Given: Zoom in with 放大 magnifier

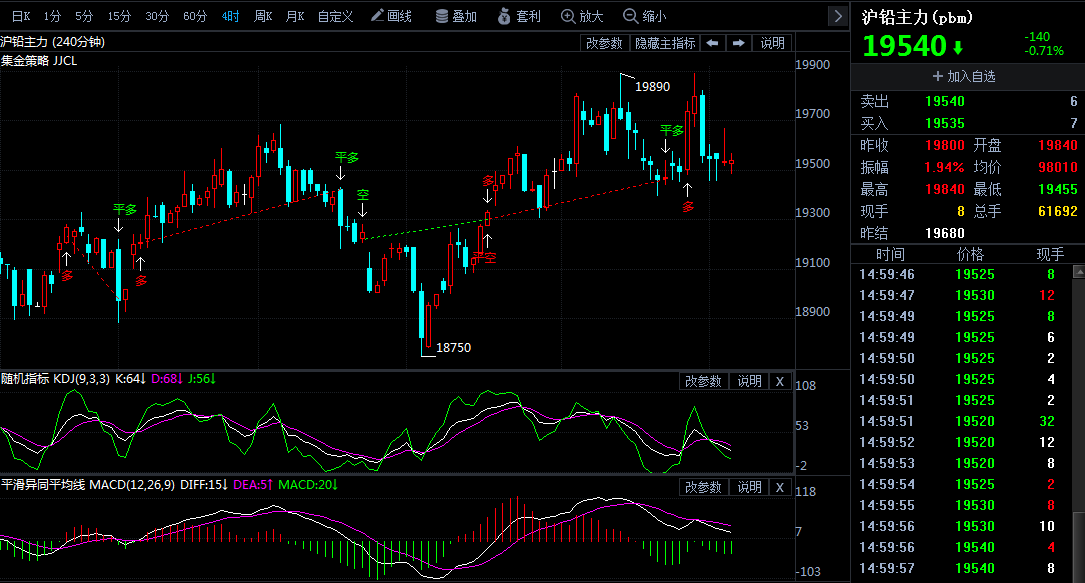Looking at the screenshot, I should [x=582, y=16].
